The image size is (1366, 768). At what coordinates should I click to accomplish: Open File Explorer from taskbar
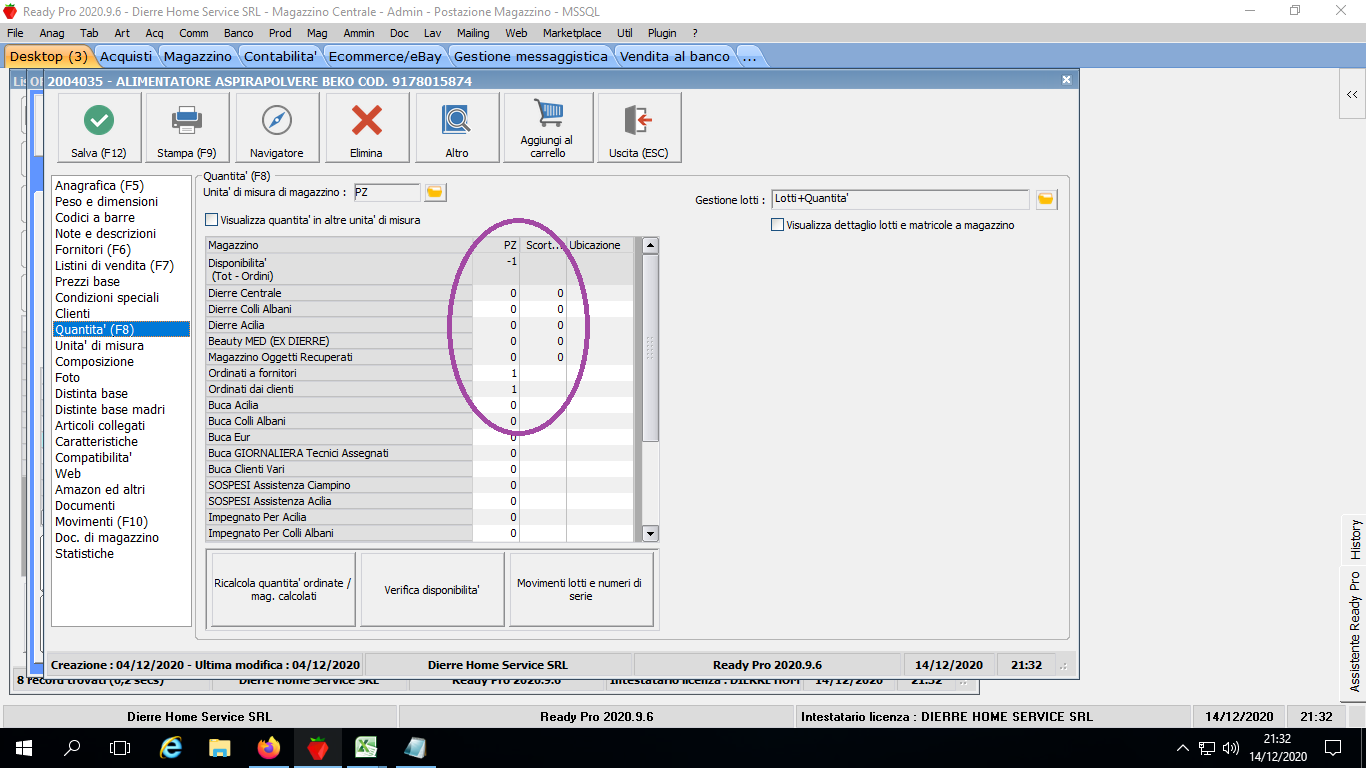220,747
